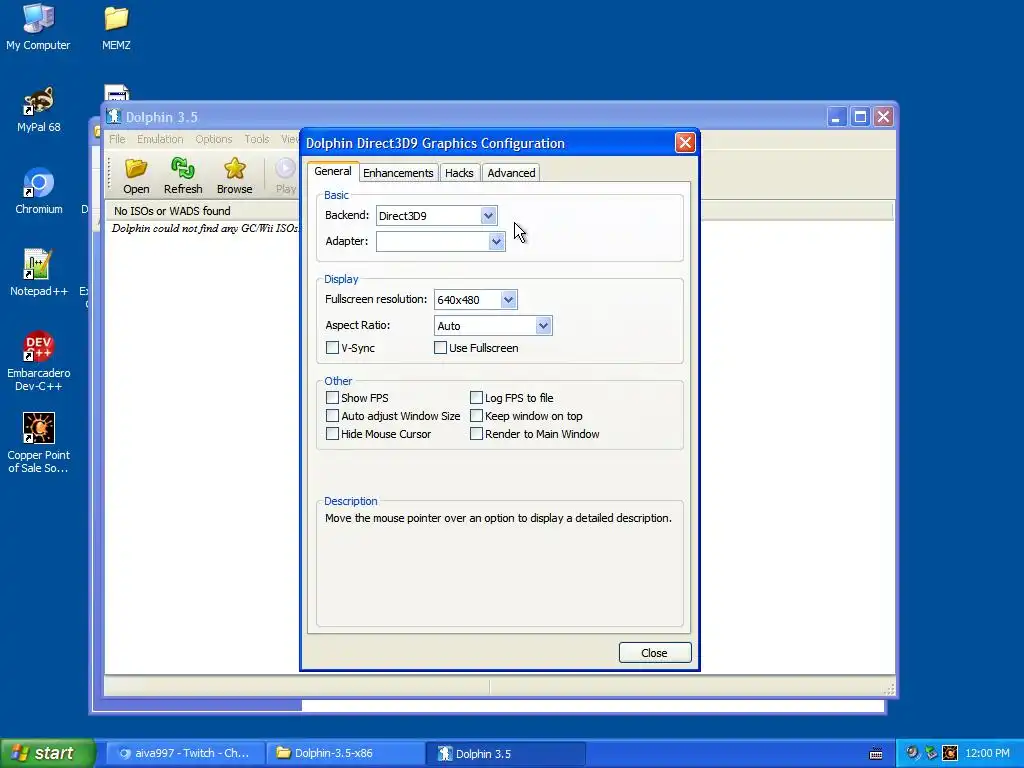Click the network tray icon
The height and width of the screenshot is (768, 1024).
931,753
